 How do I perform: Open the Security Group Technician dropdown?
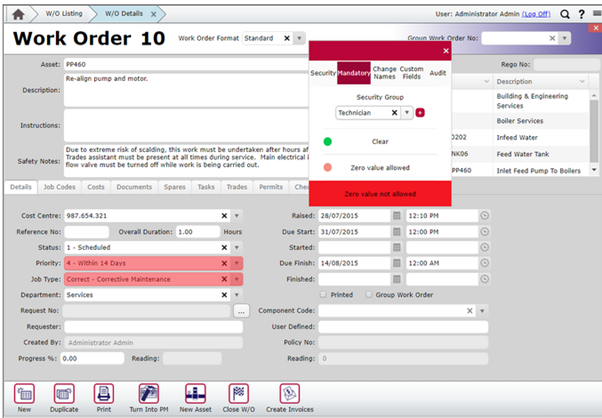(x=407, y=113)
